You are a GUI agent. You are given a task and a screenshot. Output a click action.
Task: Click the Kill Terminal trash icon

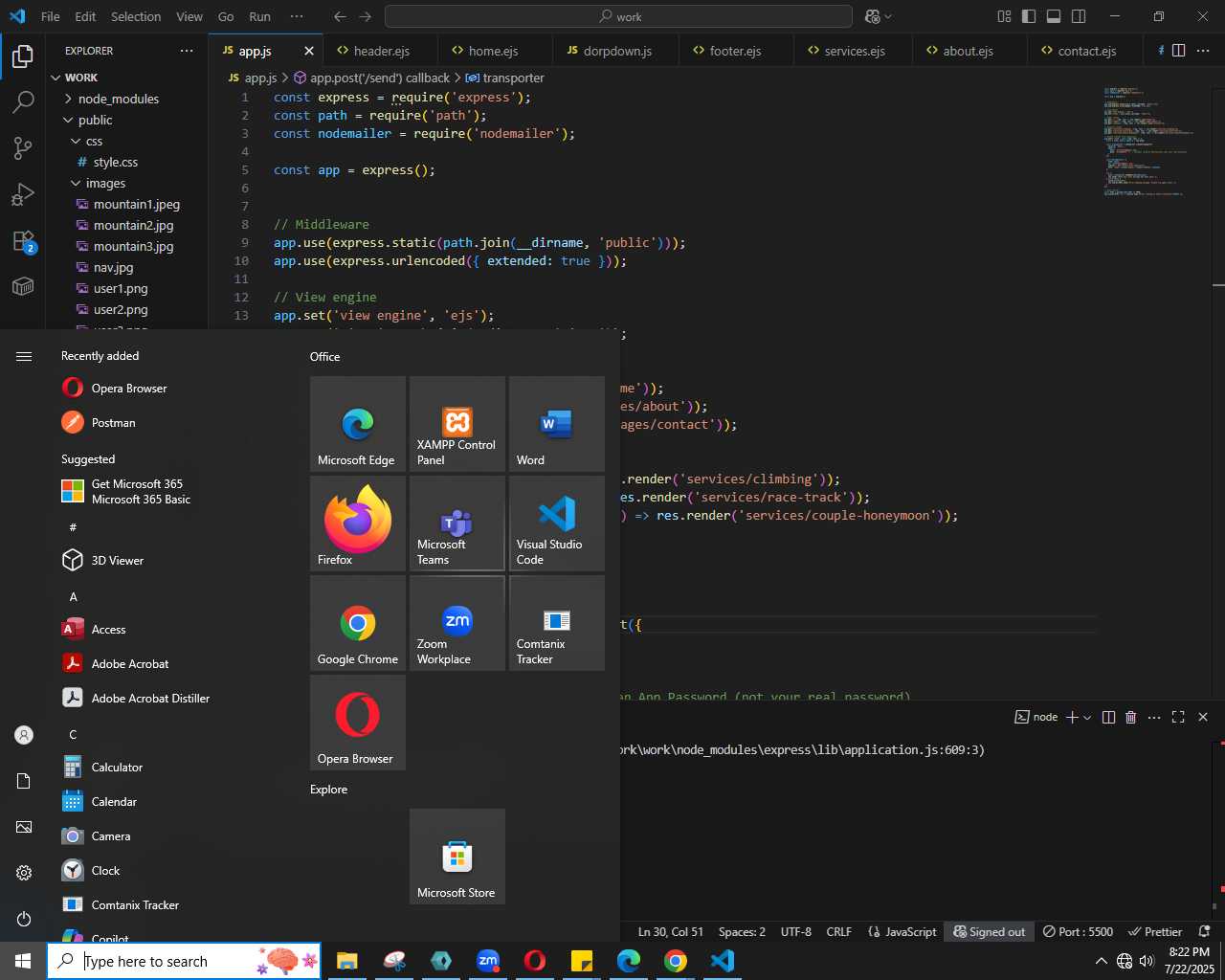click(x=1130, y=717)
